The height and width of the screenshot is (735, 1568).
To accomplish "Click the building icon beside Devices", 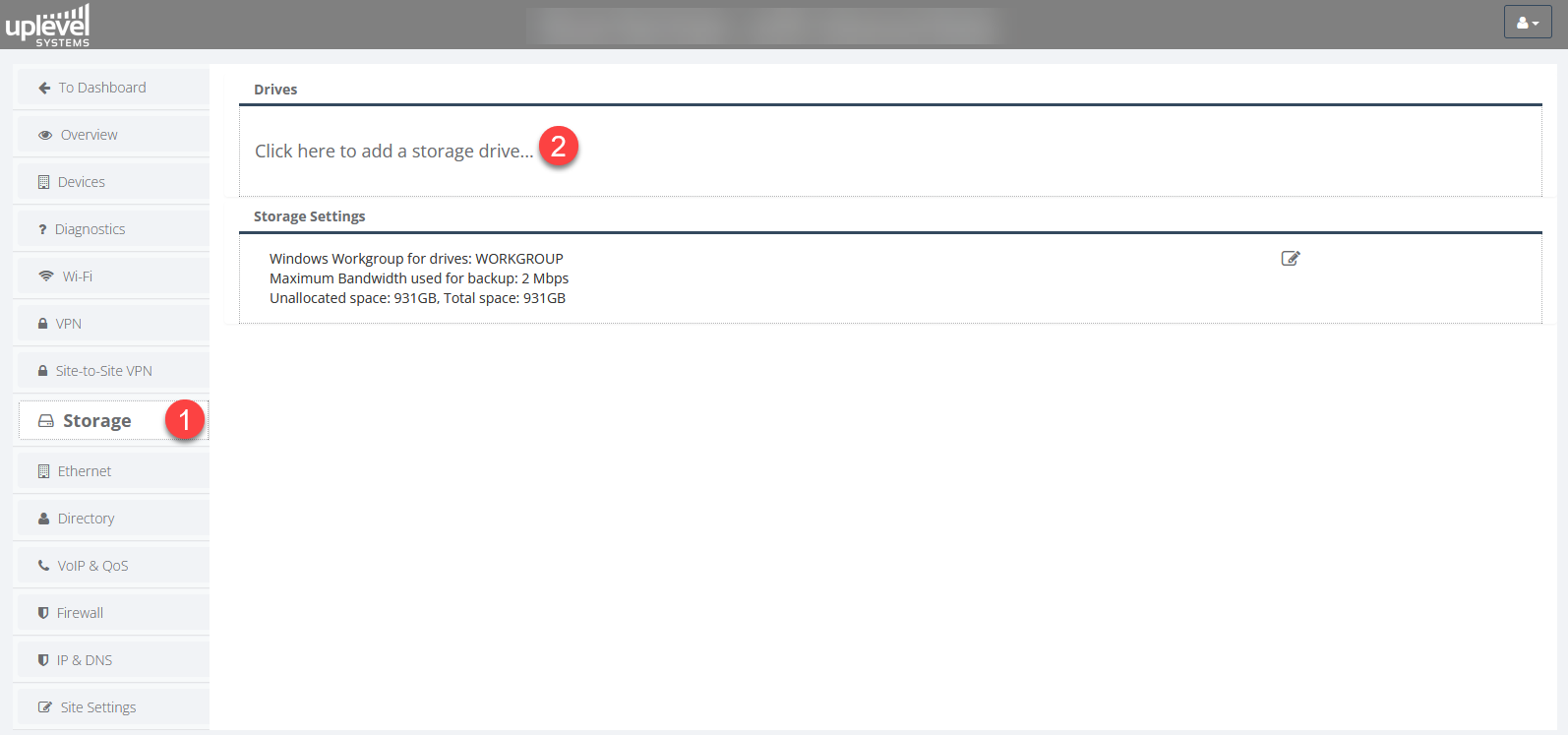I will coord(43,182).
